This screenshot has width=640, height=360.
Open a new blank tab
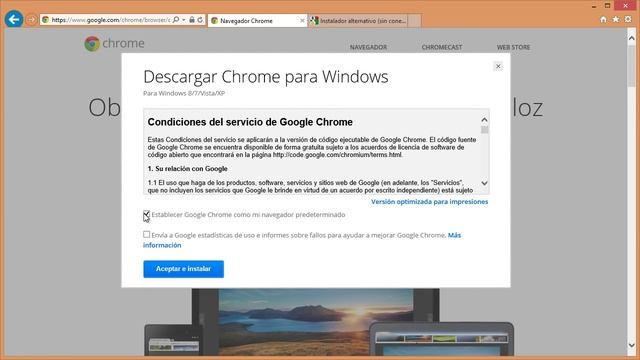point(414,20)
